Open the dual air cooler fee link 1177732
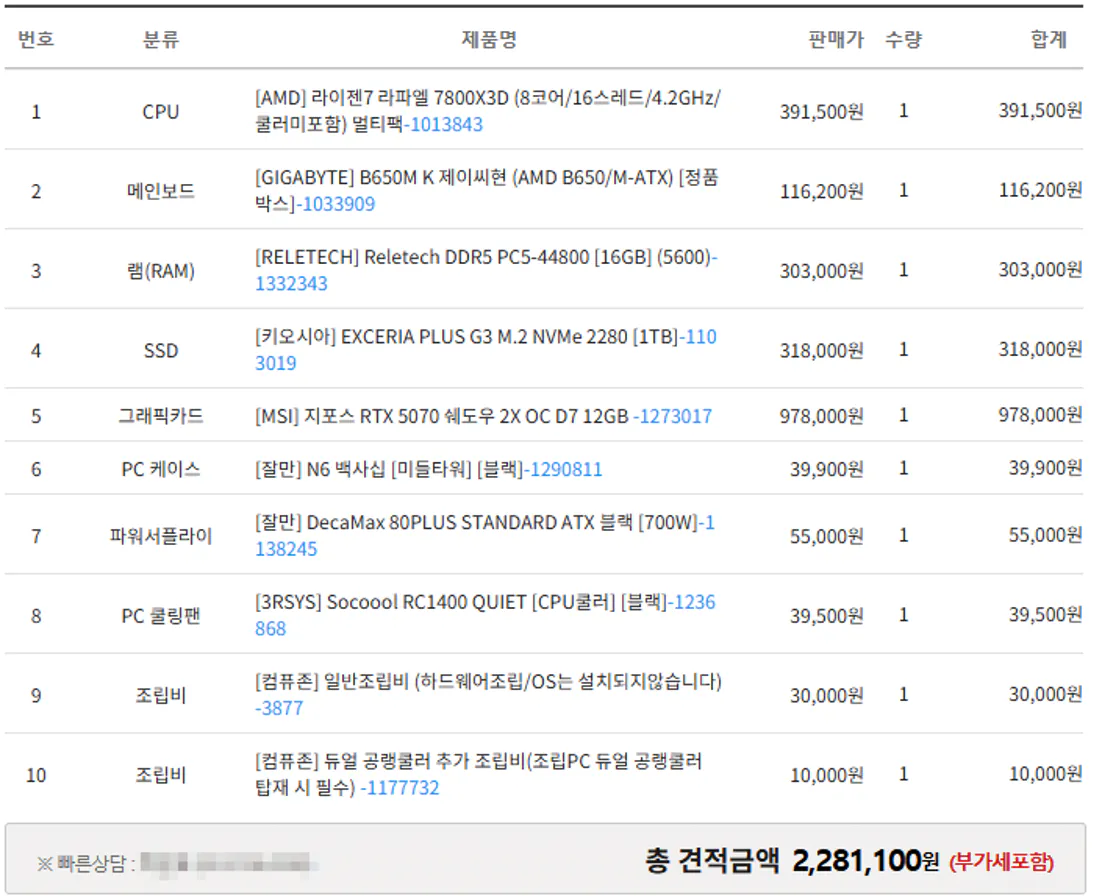Viewport: 1102px width, 896px height. [x=401, y=788]
